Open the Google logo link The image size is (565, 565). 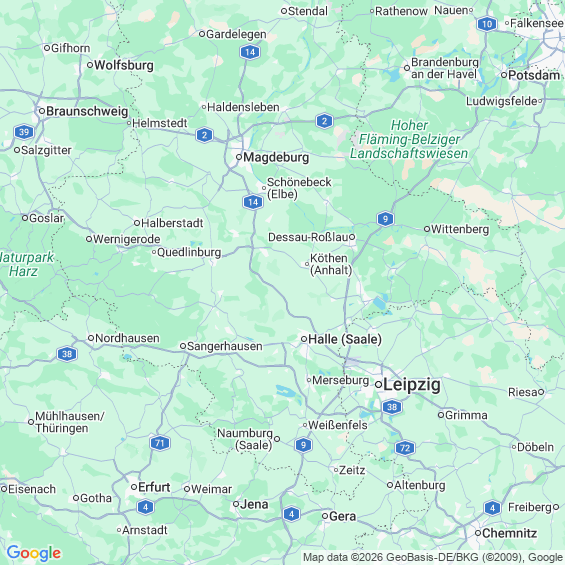(34, 553)
